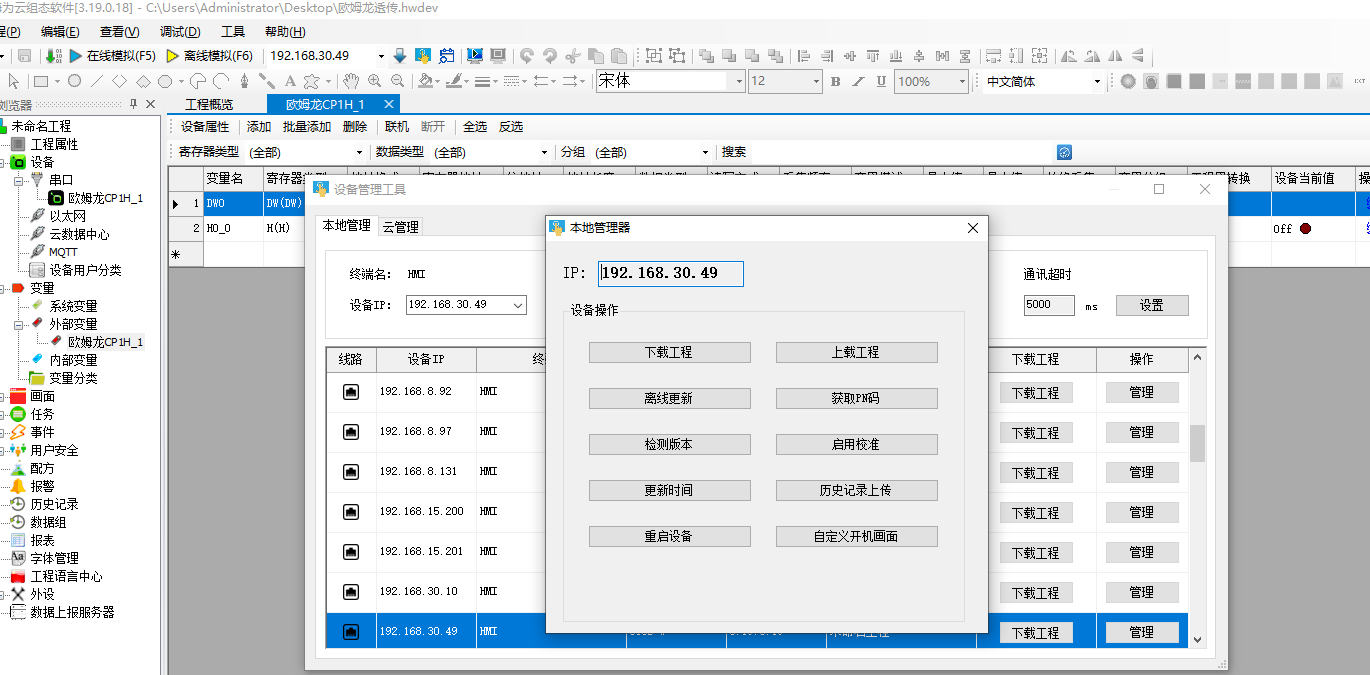Image resolution: width=1370 pixels, height=675 pixels.
Task: Choose the hand pan tool
Action: coord(351,81)
